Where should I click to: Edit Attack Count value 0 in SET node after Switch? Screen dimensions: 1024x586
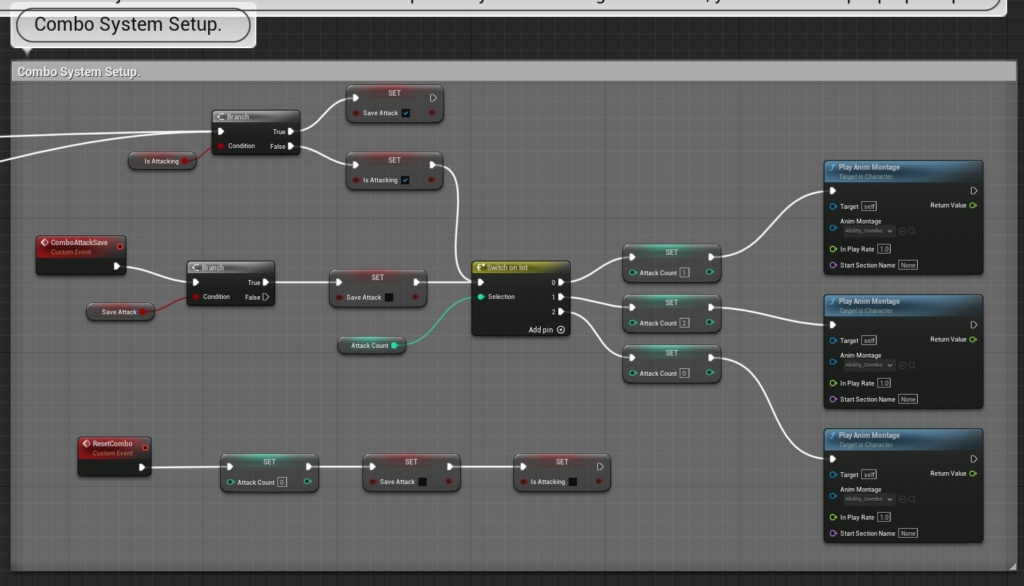pos(684,373)
